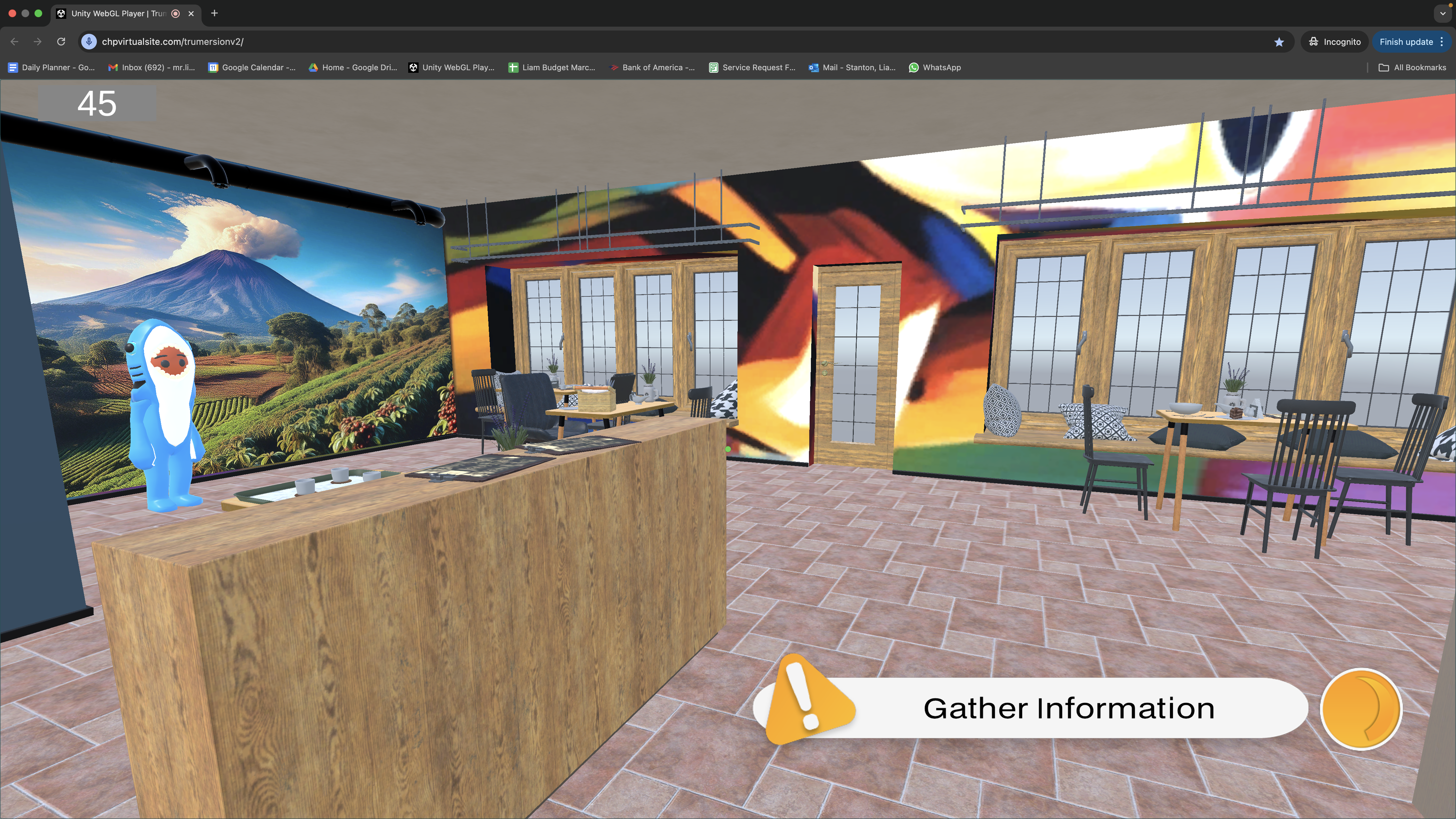This screenshot has width=1456, height=819.
Task: Reload the page
Action: coord(61,42)
